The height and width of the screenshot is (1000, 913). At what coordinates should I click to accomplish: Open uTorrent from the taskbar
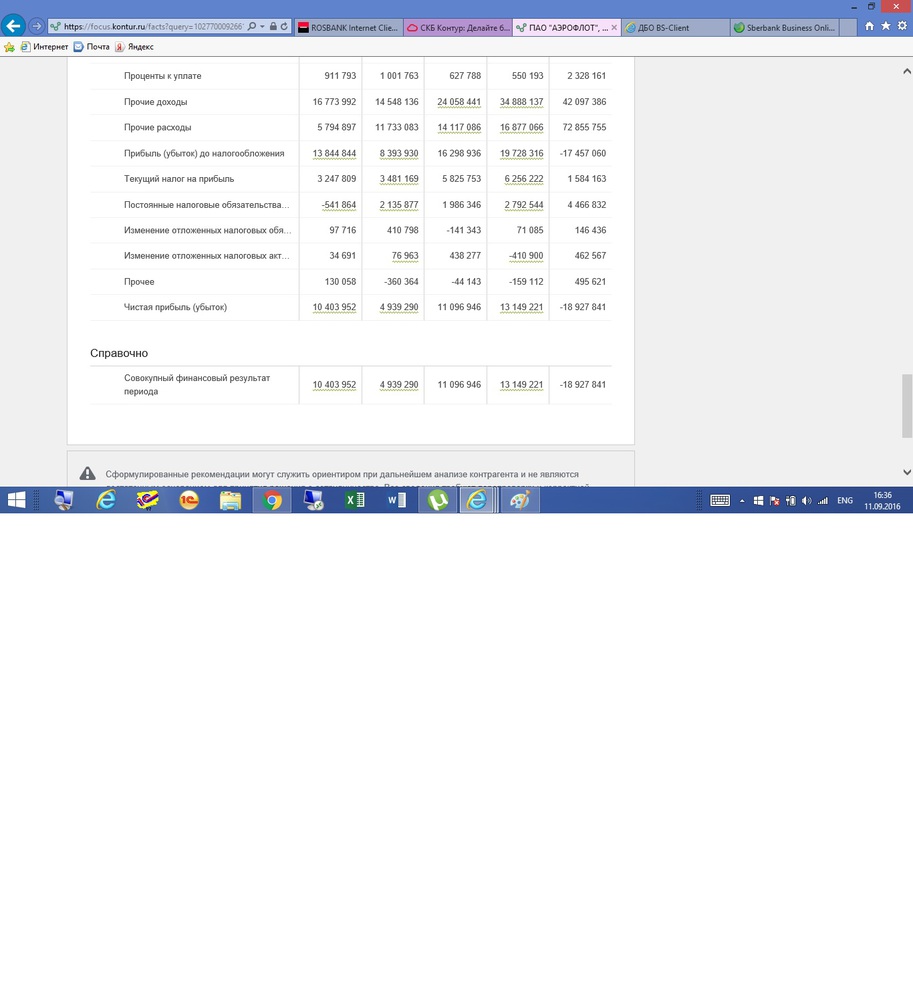tap(438, 501)
